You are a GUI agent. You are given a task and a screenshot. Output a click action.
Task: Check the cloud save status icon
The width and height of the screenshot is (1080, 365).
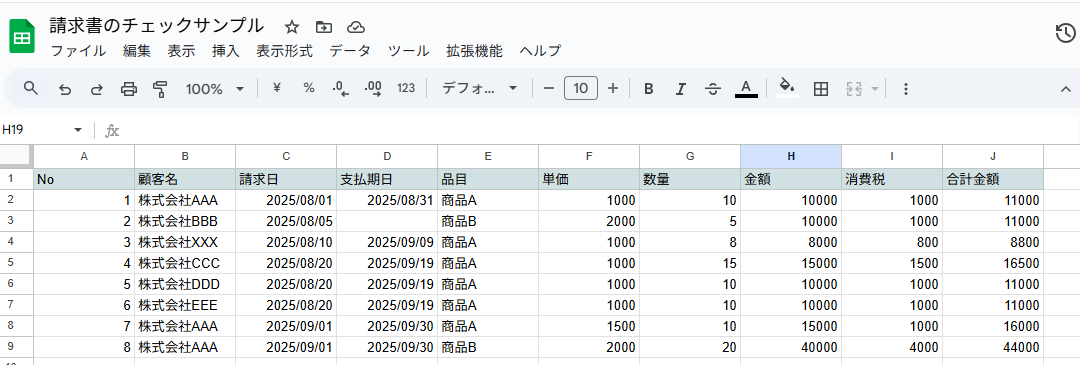(355, 27)
